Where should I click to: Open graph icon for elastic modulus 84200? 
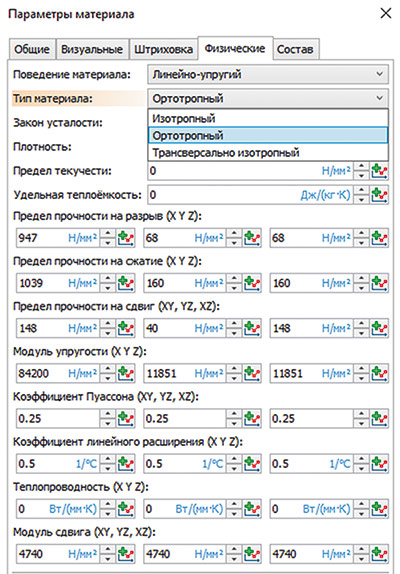(126, 373)
